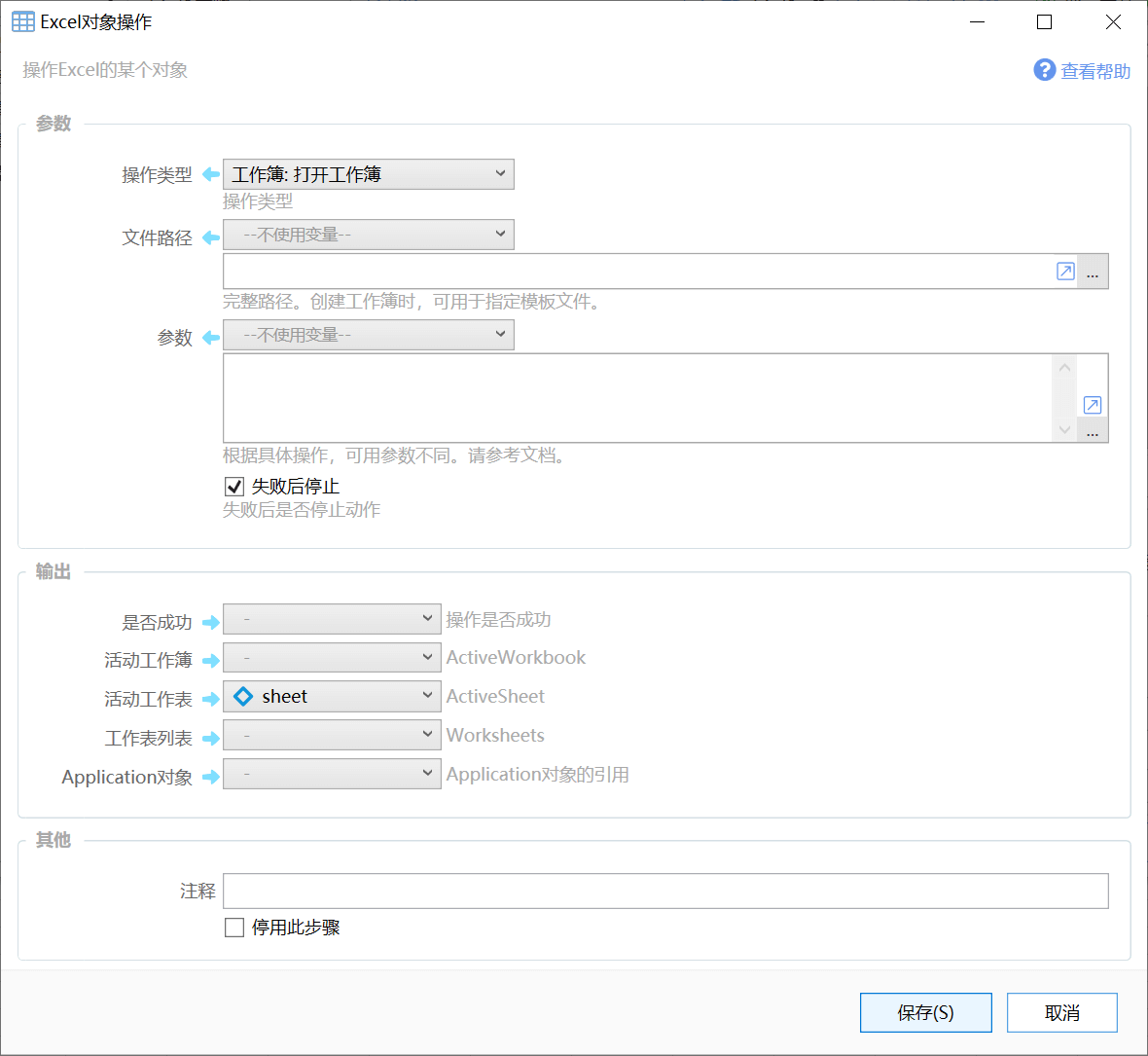
Task: Click the arrow icon beside 活动工作表
Action: pyautogui.click(x=211, y=700)
